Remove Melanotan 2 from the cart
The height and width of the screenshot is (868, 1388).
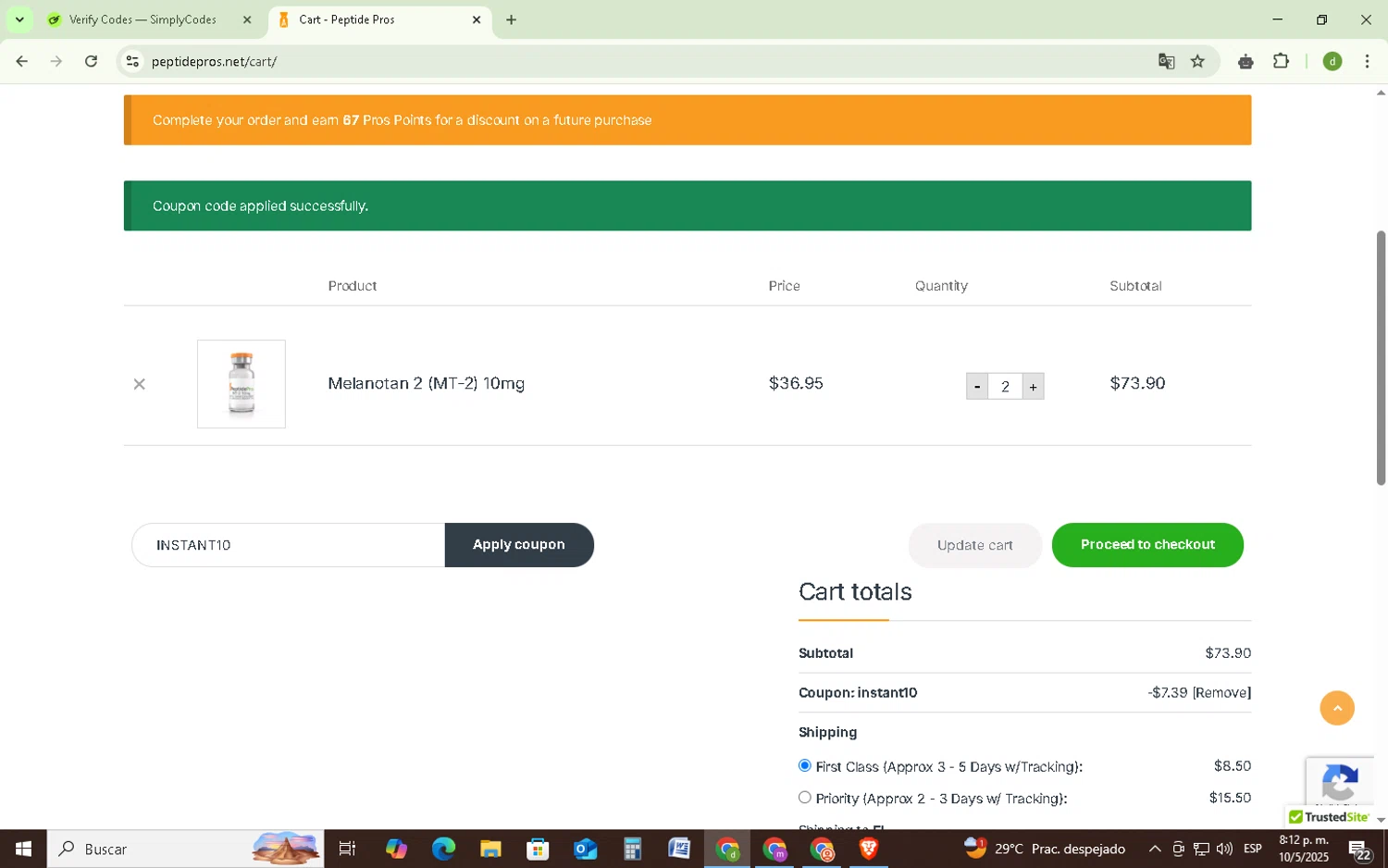click(x=140, y=384)
